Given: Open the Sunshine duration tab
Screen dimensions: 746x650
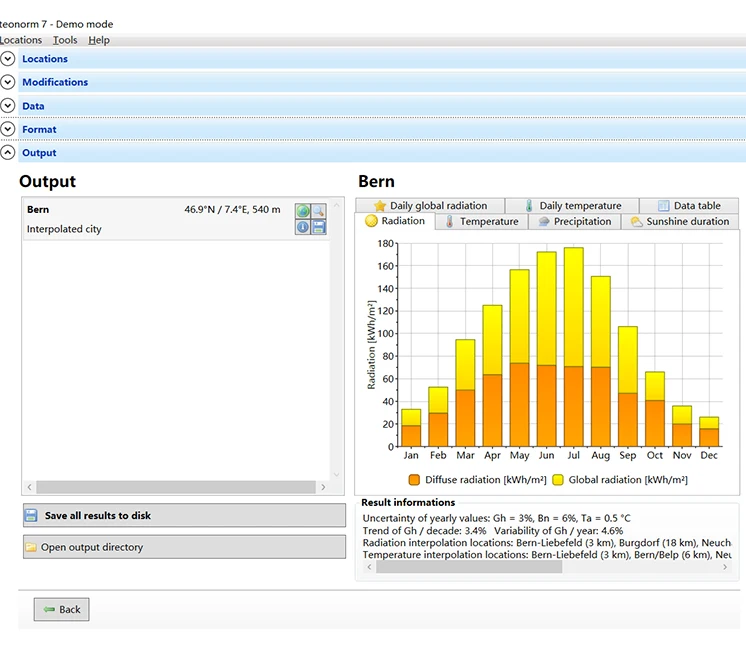Looking at the screenshot, I should pyautogui.click(x=679, y=221).
